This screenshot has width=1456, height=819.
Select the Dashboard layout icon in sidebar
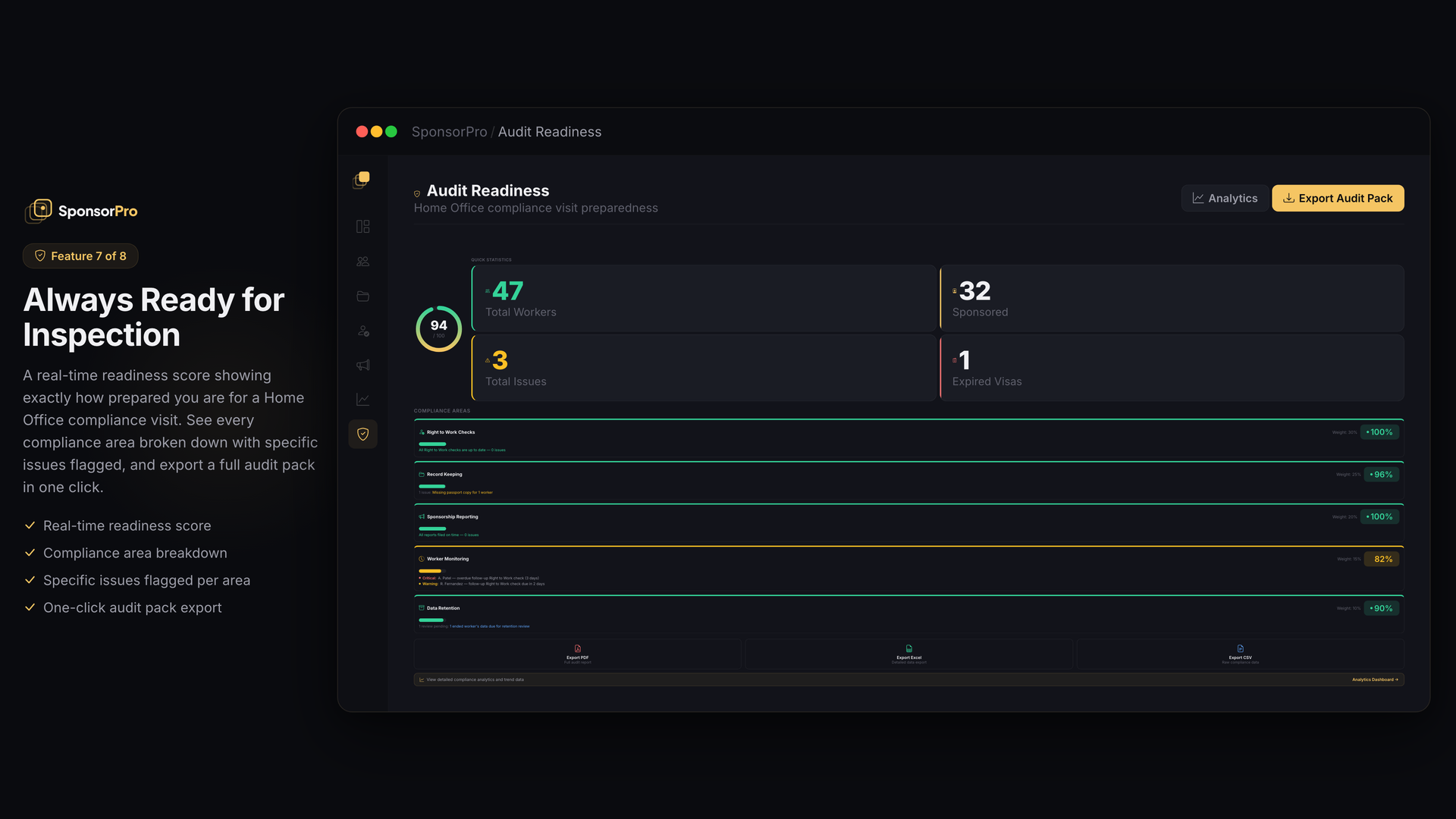362,226
